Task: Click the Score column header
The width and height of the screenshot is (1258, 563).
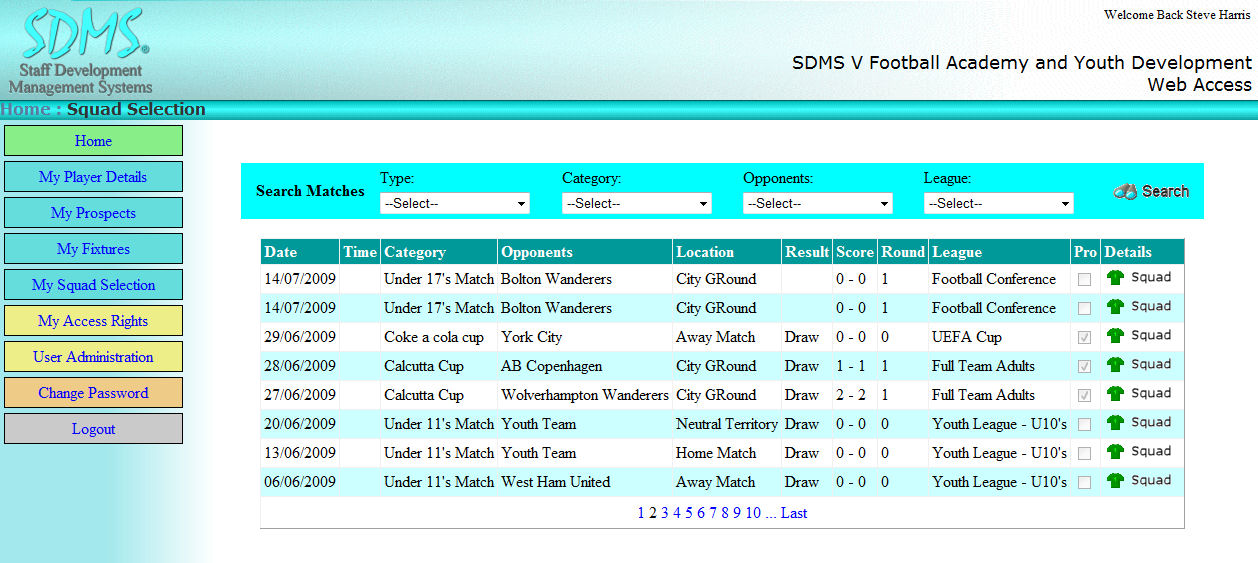Action: click(x=855, y=252)
